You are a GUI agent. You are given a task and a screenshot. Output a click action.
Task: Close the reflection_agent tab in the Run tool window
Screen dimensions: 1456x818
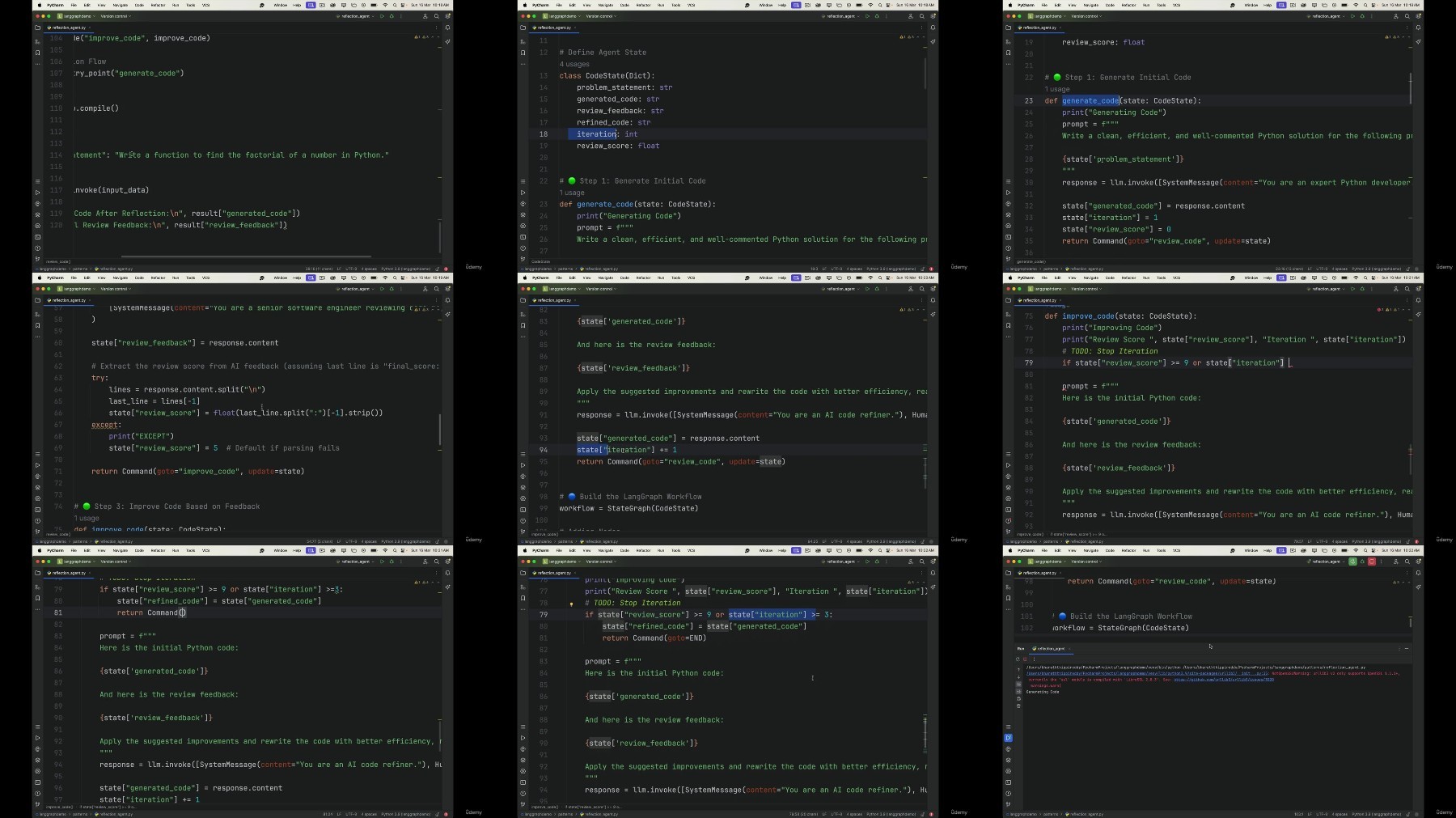click(x=1069, y=648)
